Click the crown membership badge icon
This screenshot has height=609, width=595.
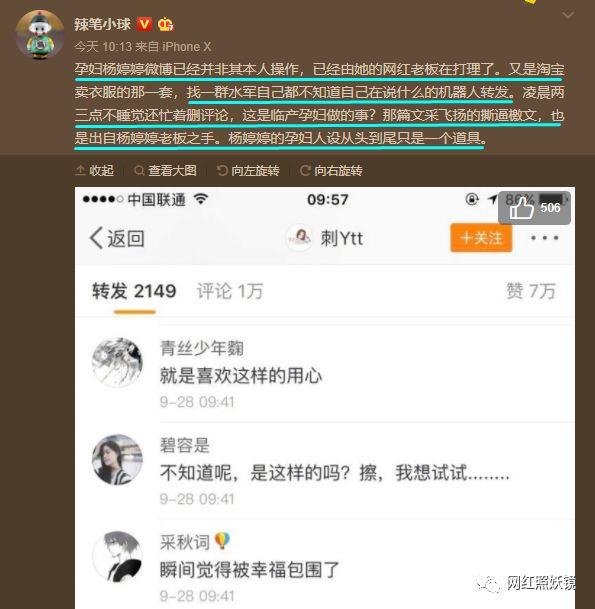[x=165, y=24]
